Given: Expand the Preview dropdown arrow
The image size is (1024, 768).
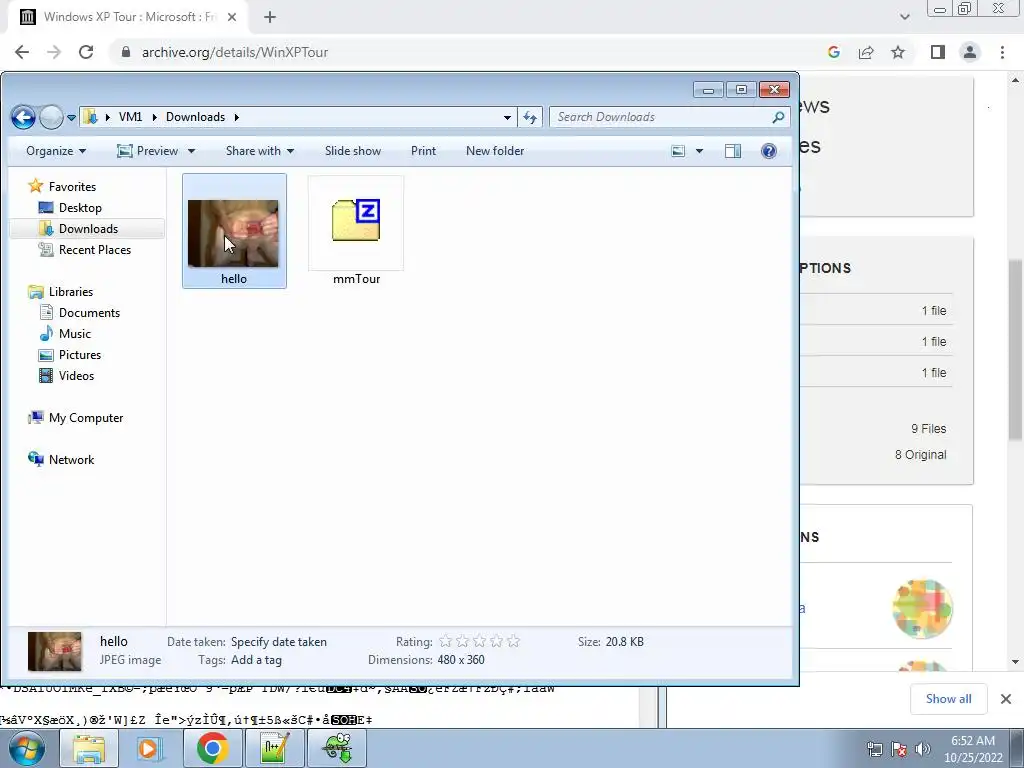Looking at the screenshot, I should (x=191, y=151).
